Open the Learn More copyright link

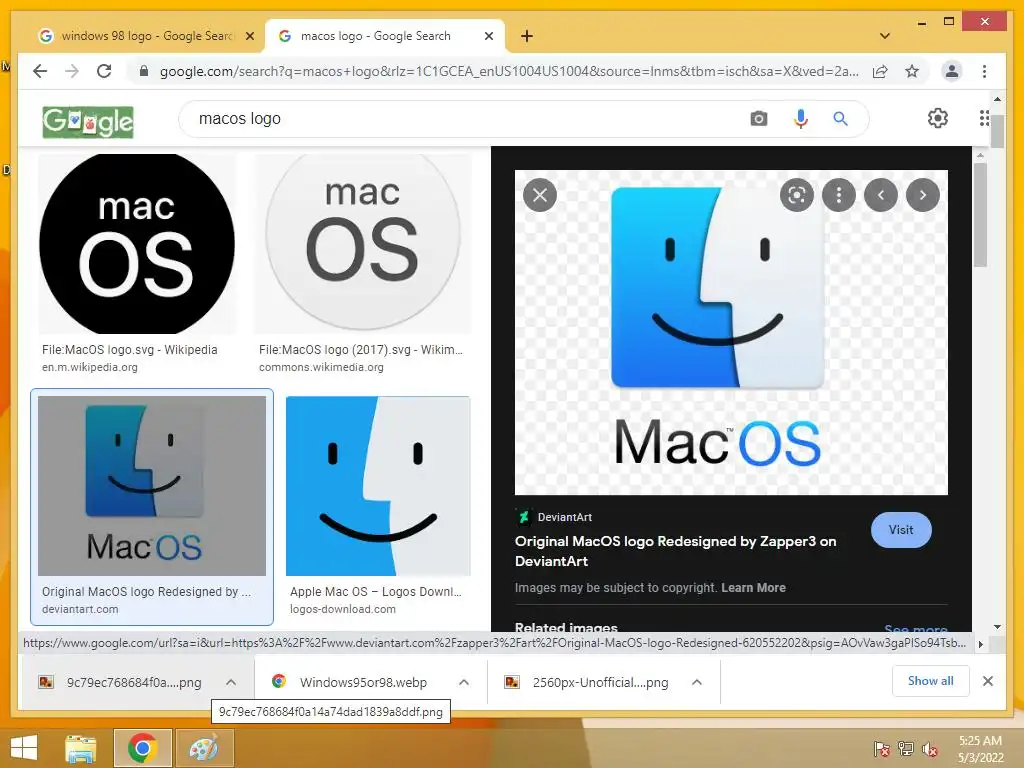753,587
